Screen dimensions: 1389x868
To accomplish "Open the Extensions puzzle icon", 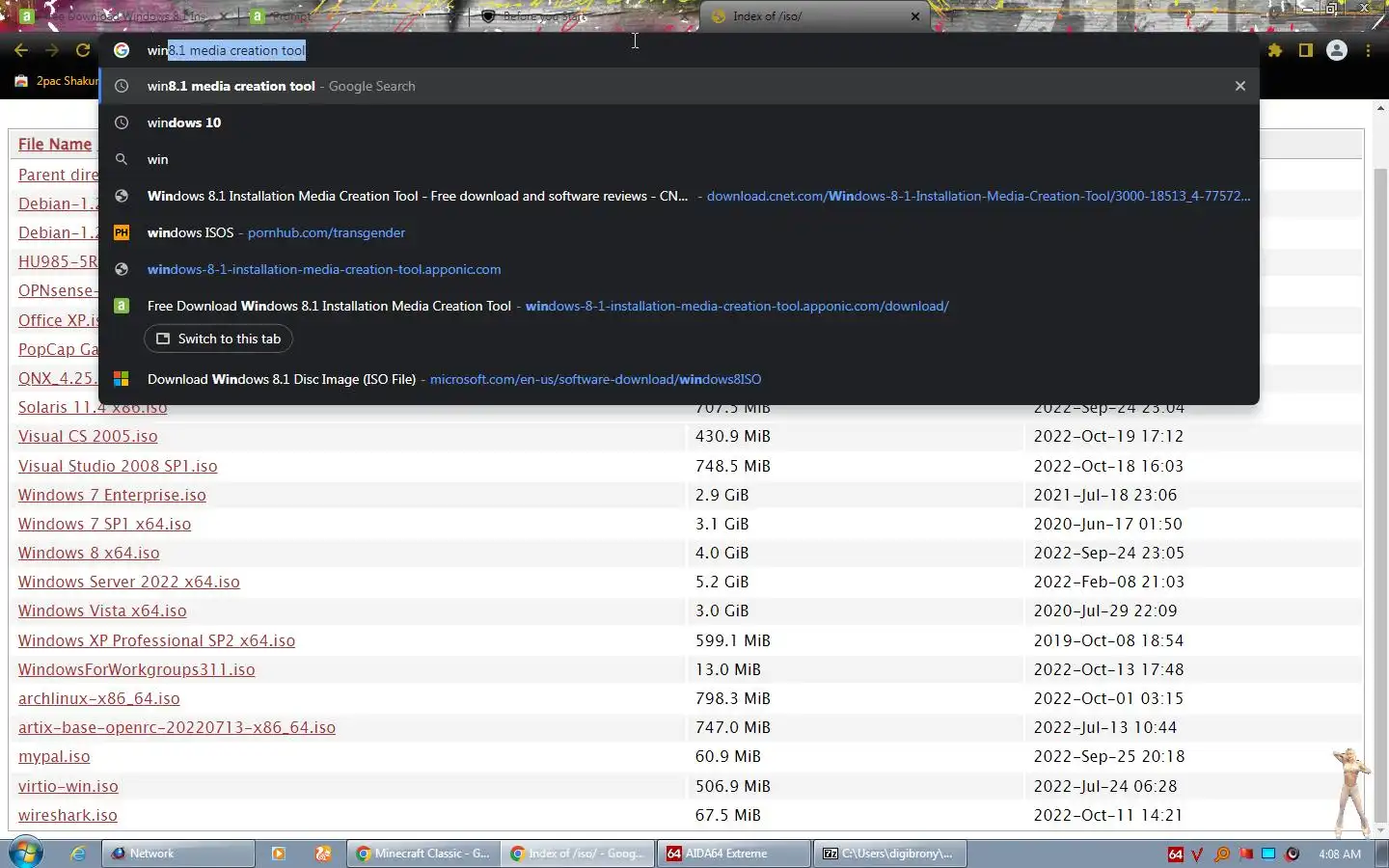I will coord(1275,50).
